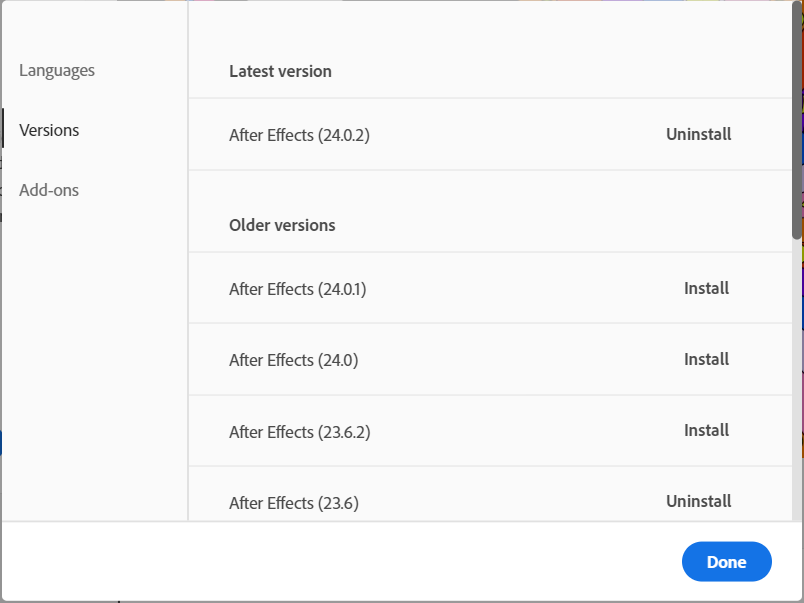
Task: Uninstall After Effects 23.6
Action: point(698,501)
